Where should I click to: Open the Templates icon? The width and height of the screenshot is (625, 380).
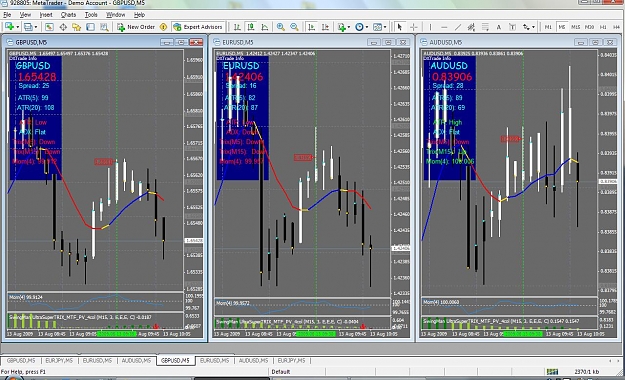[377, 27]
